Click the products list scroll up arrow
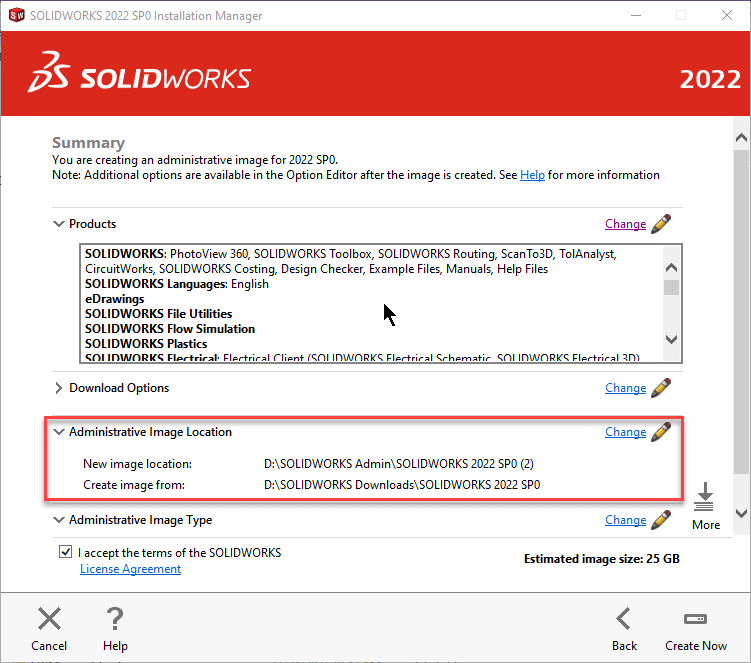This screenshot has height=663, width=751. point(671,267)
